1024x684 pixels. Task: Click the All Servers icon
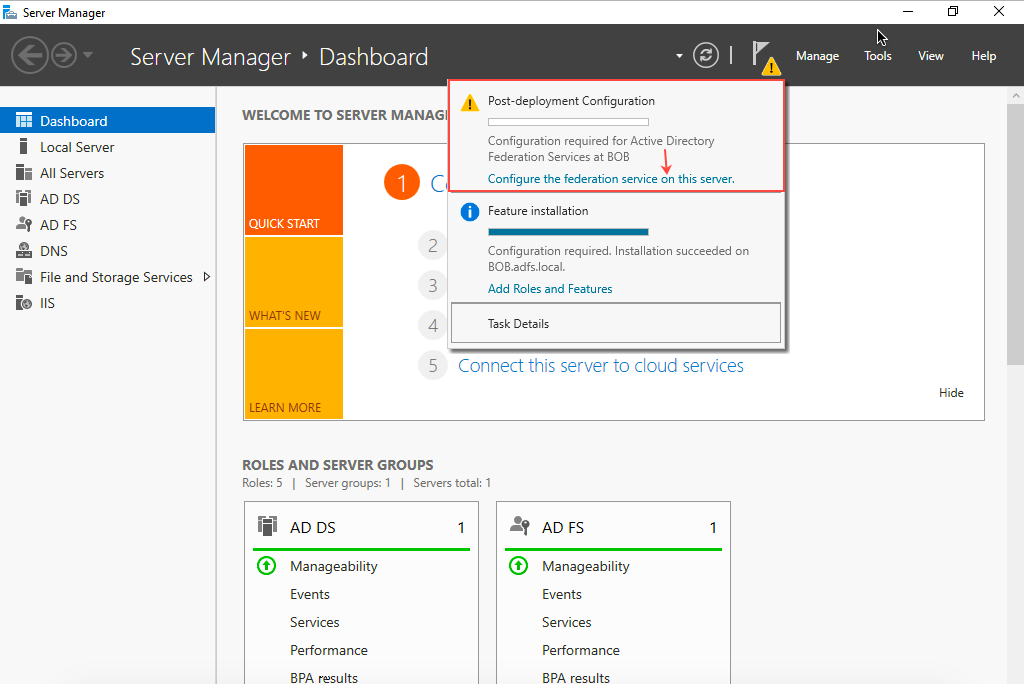[24, 172]
